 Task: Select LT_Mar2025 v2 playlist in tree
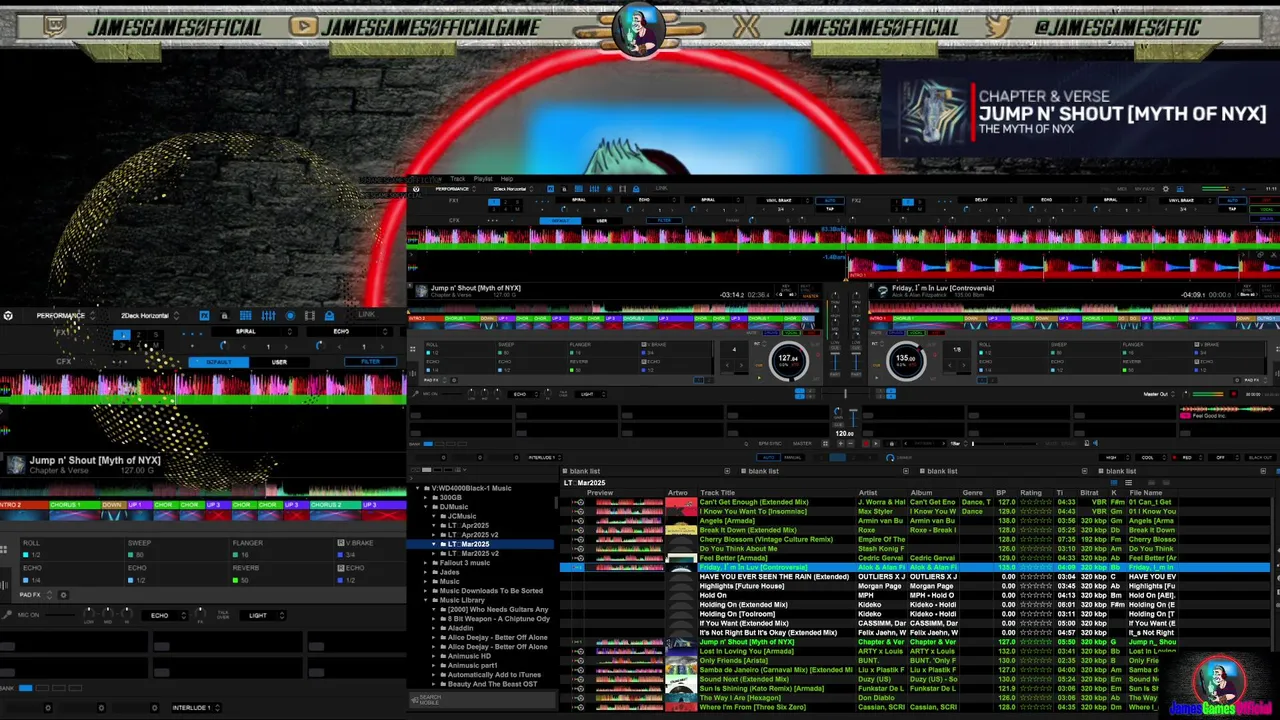[473, 553]
